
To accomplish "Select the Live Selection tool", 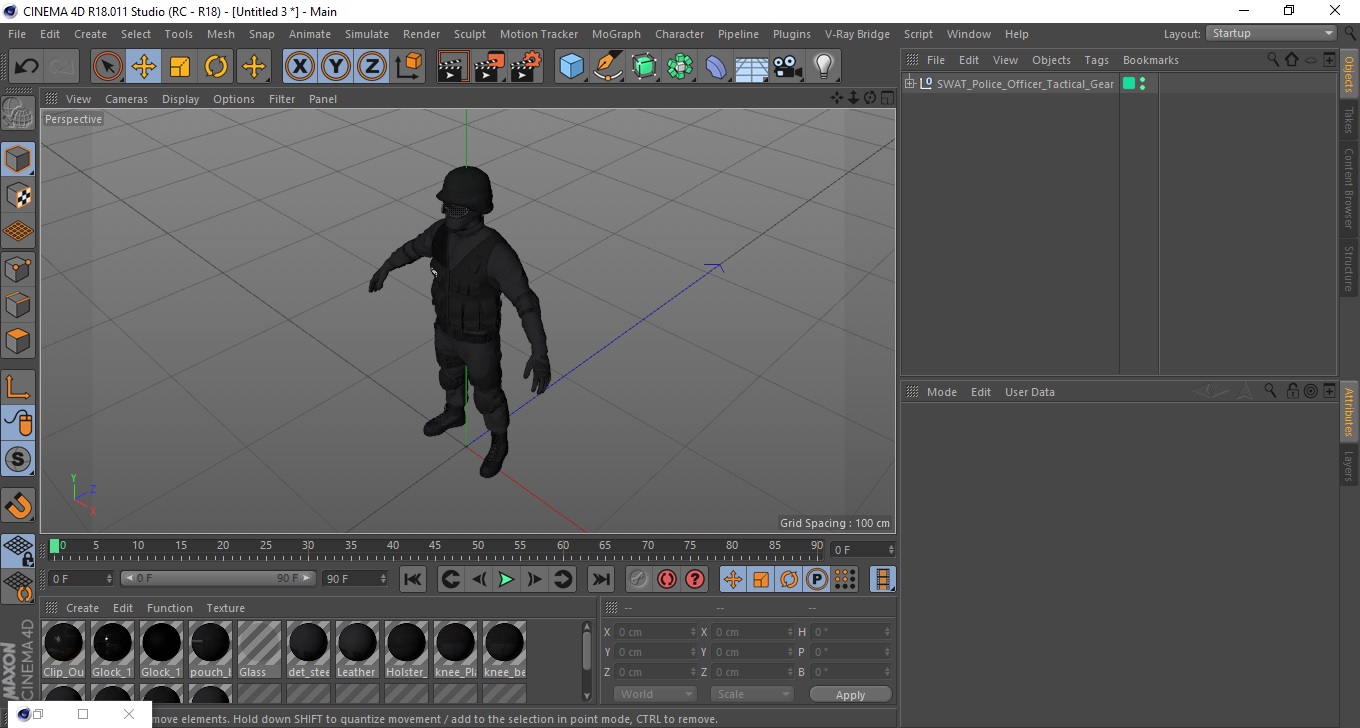I will [x=107, y=67].
